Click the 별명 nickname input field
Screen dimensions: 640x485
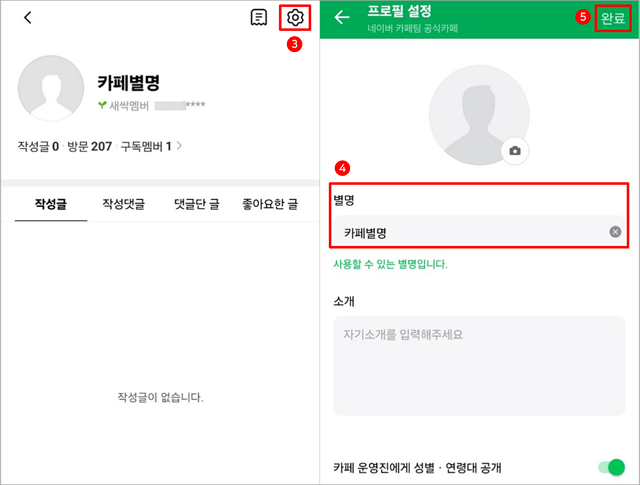click(x=470, y=232)
